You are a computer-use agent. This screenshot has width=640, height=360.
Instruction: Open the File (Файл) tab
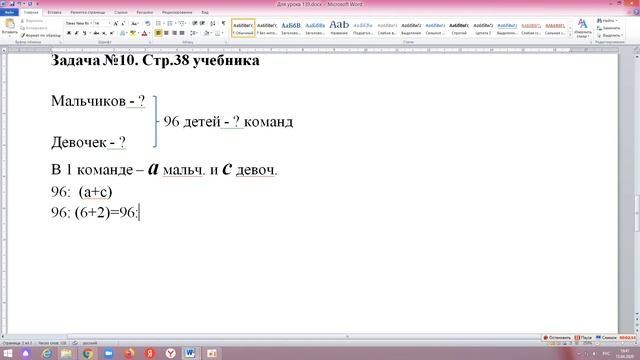(x=9, y=12)
